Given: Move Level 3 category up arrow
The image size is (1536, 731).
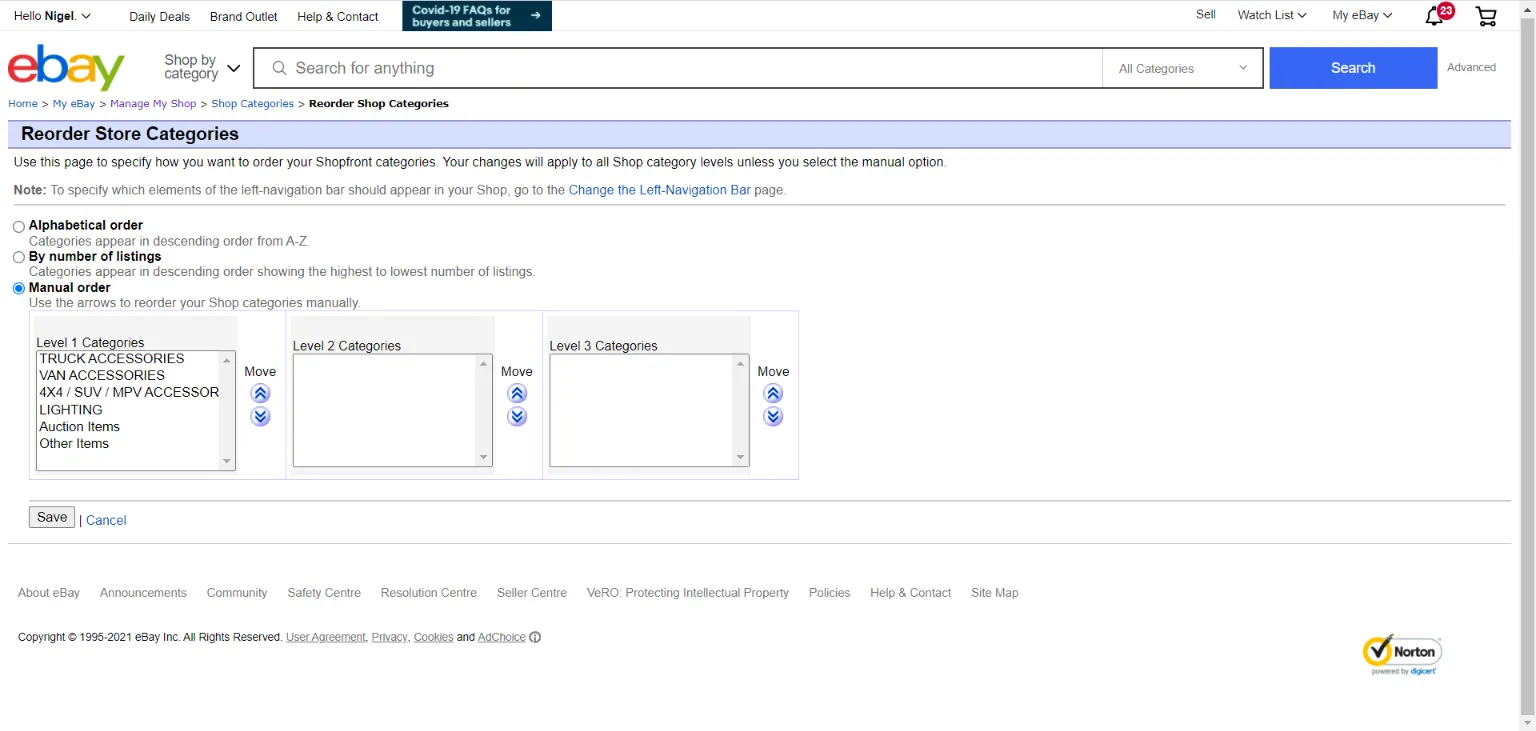Looking at the screenshot, I should [x=773, y=394].
